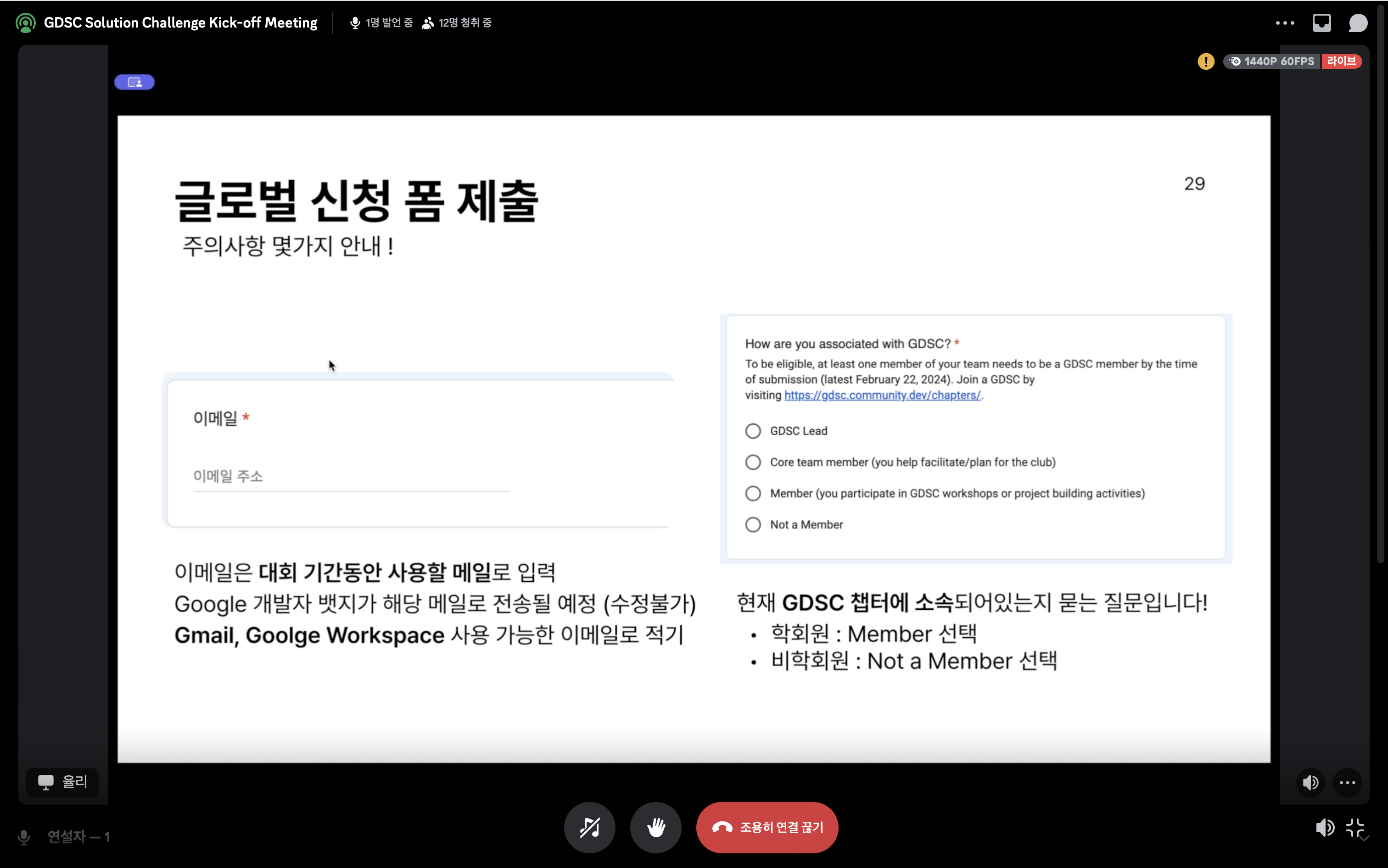
Task: Click the purple screen share indicator pill
Action: (134, 83)
